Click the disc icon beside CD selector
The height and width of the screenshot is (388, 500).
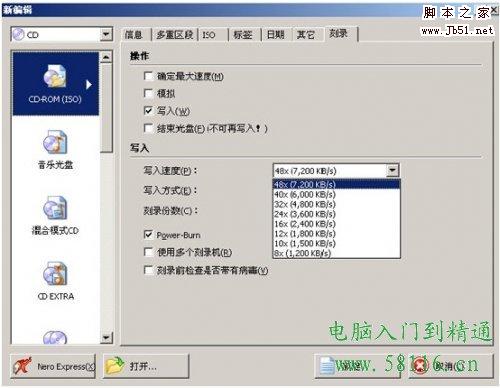[18, 34]
